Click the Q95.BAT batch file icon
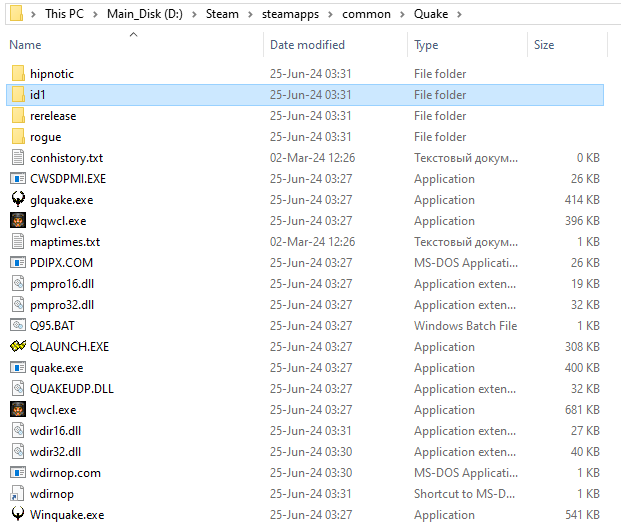This screenshot has height=531, width=621. coord(18,325)
